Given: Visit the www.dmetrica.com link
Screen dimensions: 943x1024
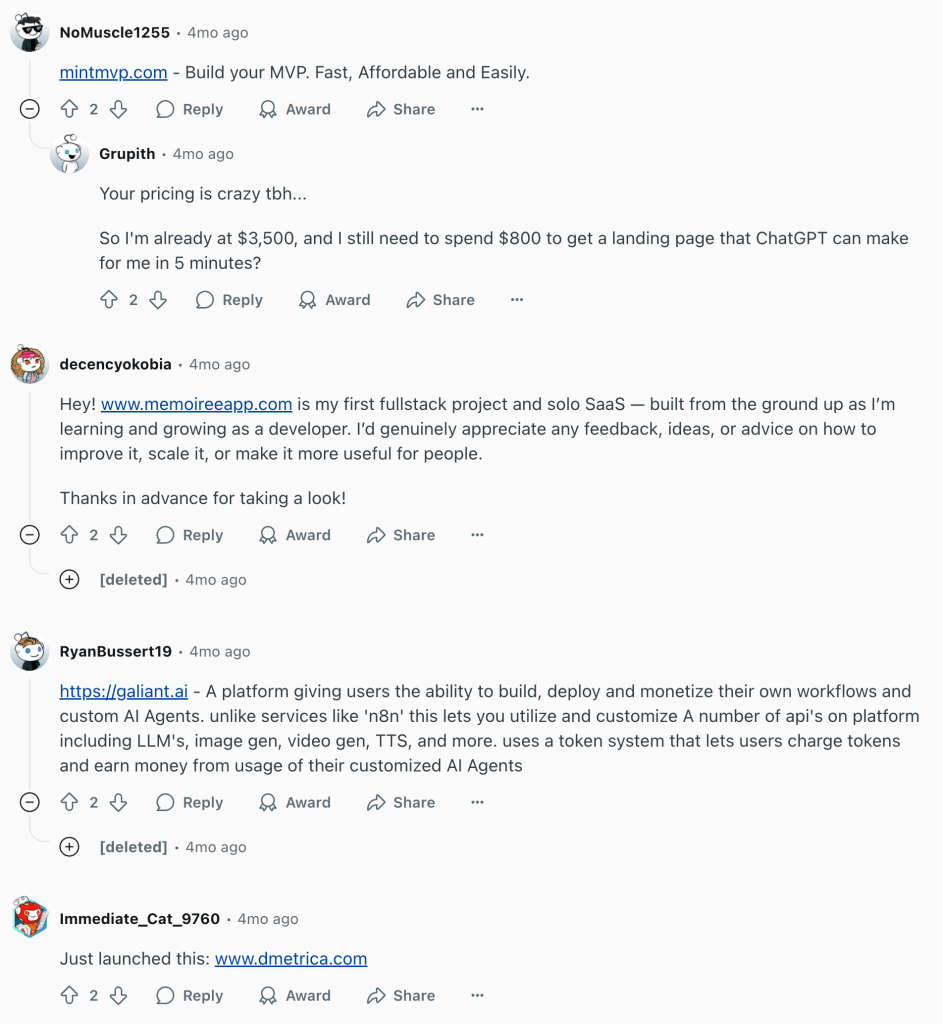Looking at the screenshot, I should click(291, 958).
